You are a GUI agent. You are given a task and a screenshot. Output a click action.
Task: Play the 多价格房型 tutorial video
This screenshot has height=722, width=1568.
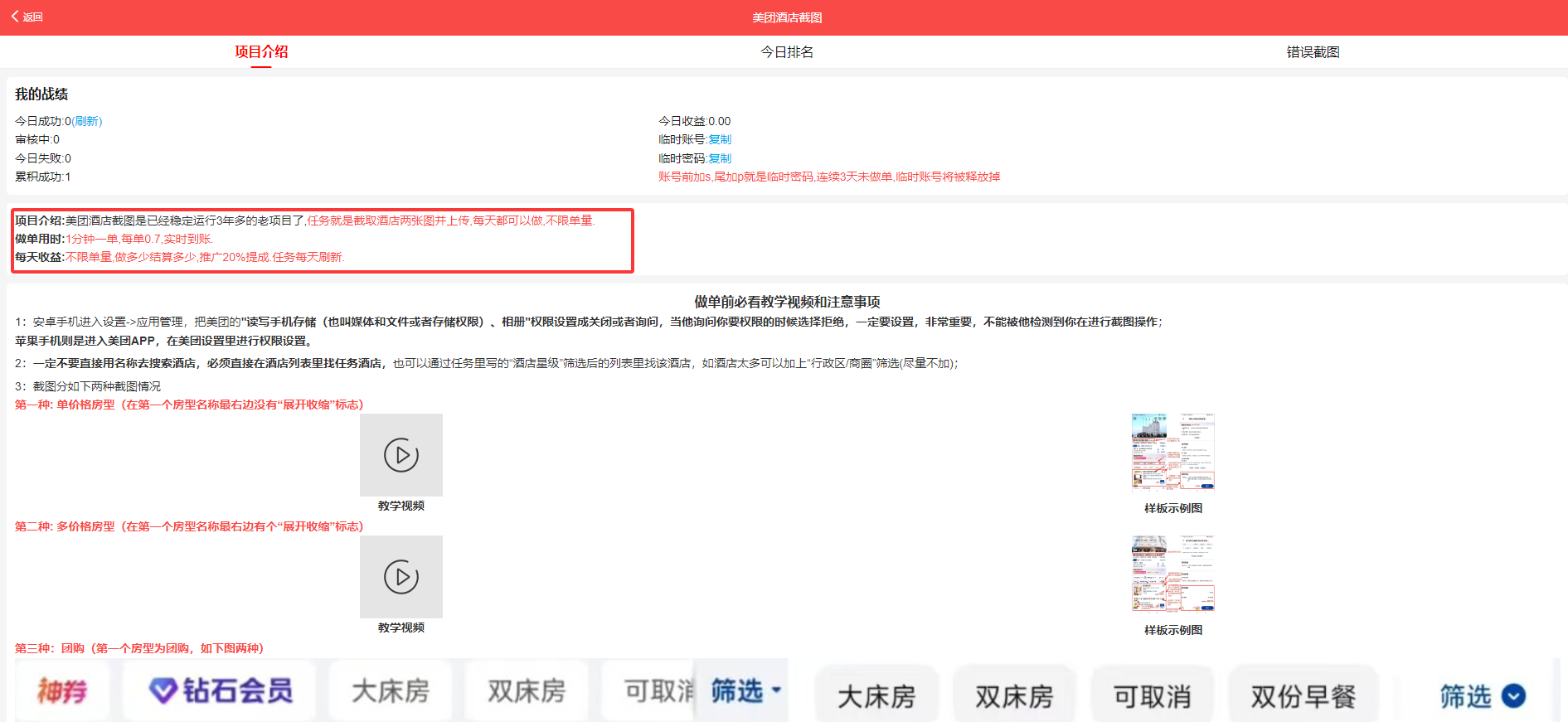click(x=401, y=577)
